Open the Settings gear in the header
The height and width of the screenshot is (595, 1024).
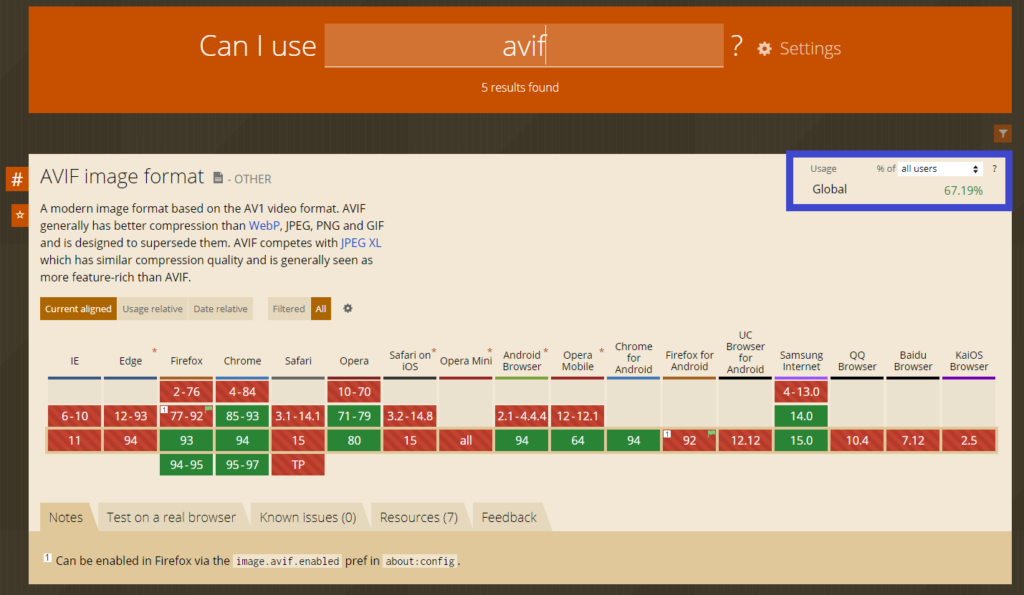point(765,48)
